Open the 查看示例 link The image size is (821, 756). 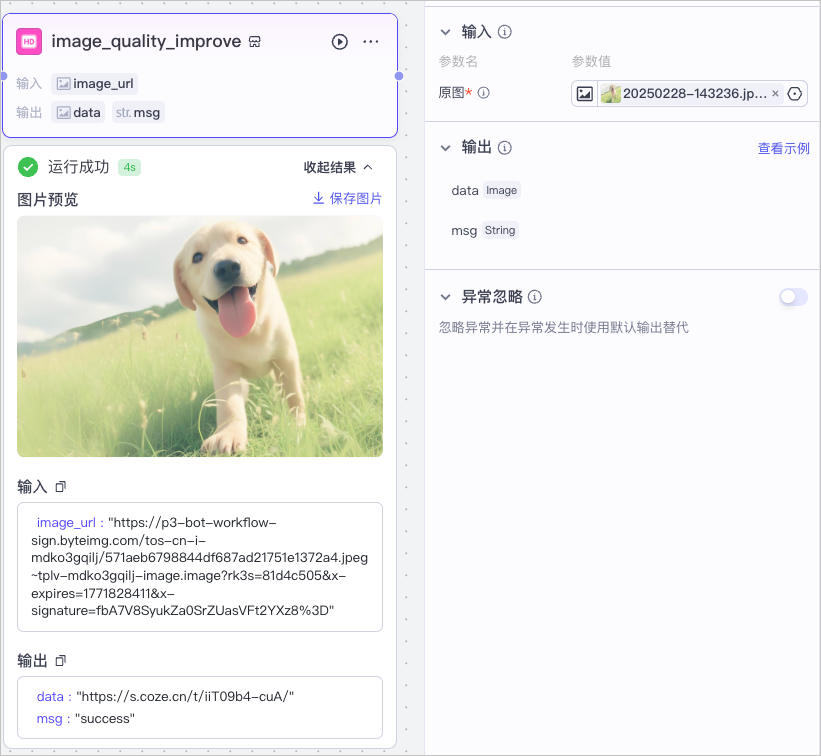click(783, 148)
